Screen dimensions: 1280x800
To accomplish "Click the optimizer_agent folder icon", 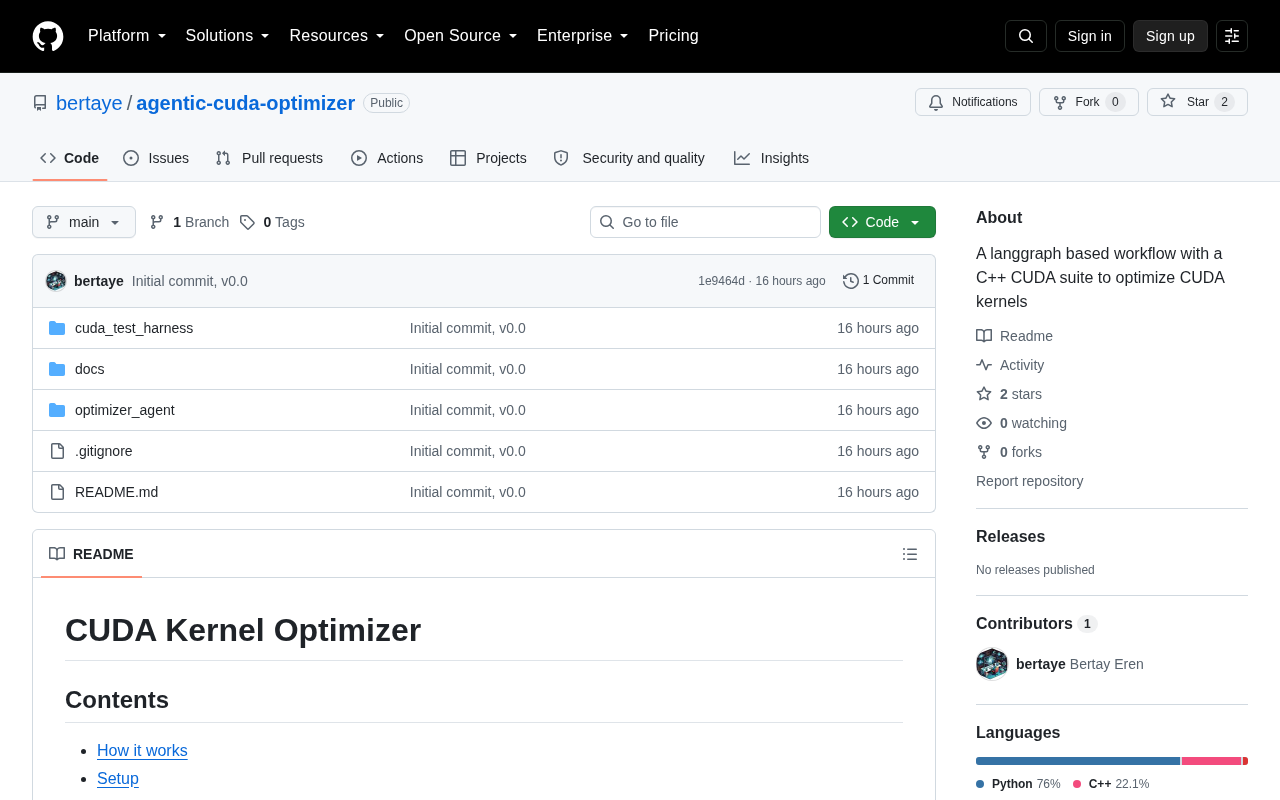I will (57, 410).
